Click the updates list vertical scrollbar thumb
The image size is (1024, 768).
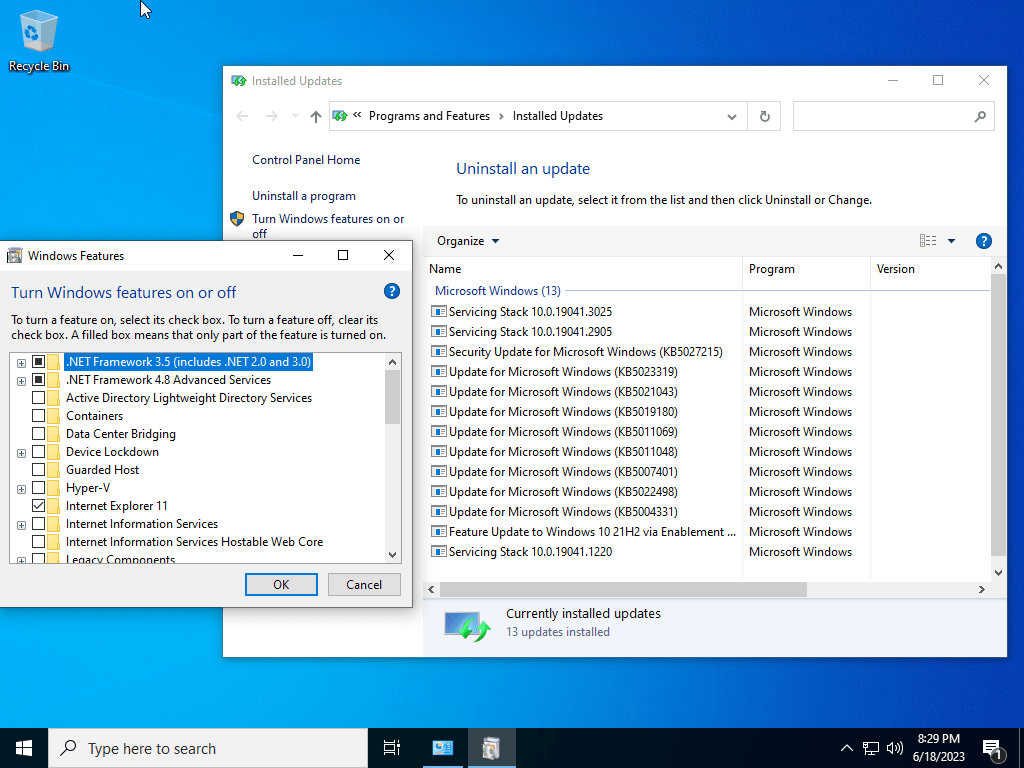pos(998,415)
